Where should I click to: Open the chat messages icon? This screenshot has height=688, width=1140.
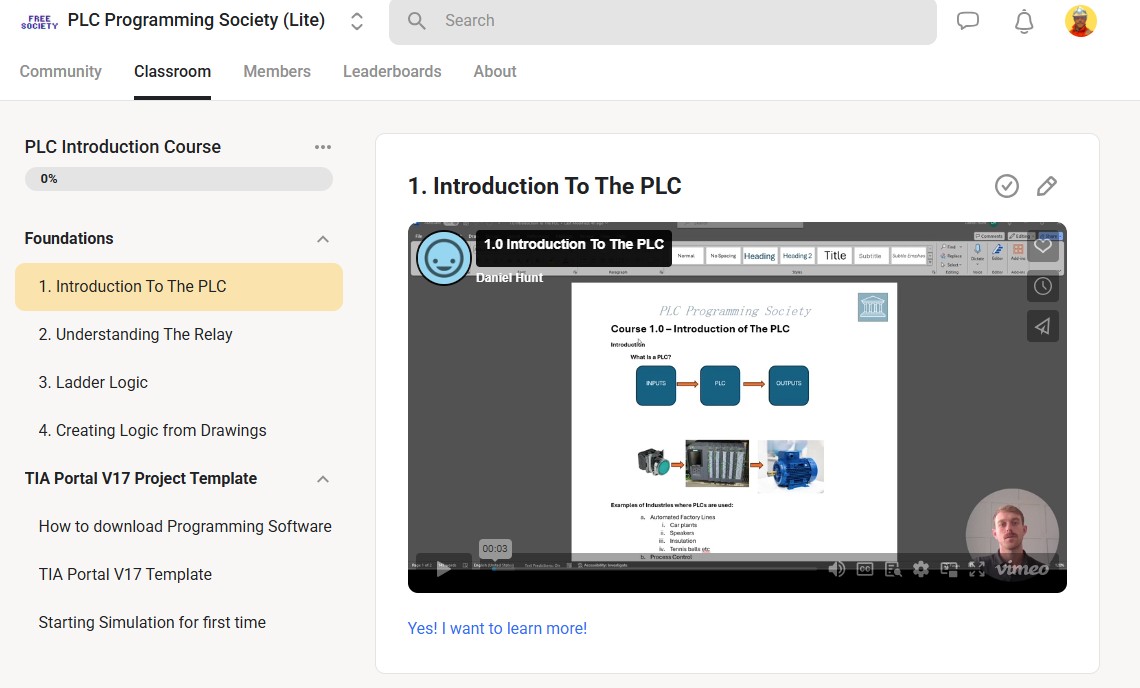(x=967, y=21)
